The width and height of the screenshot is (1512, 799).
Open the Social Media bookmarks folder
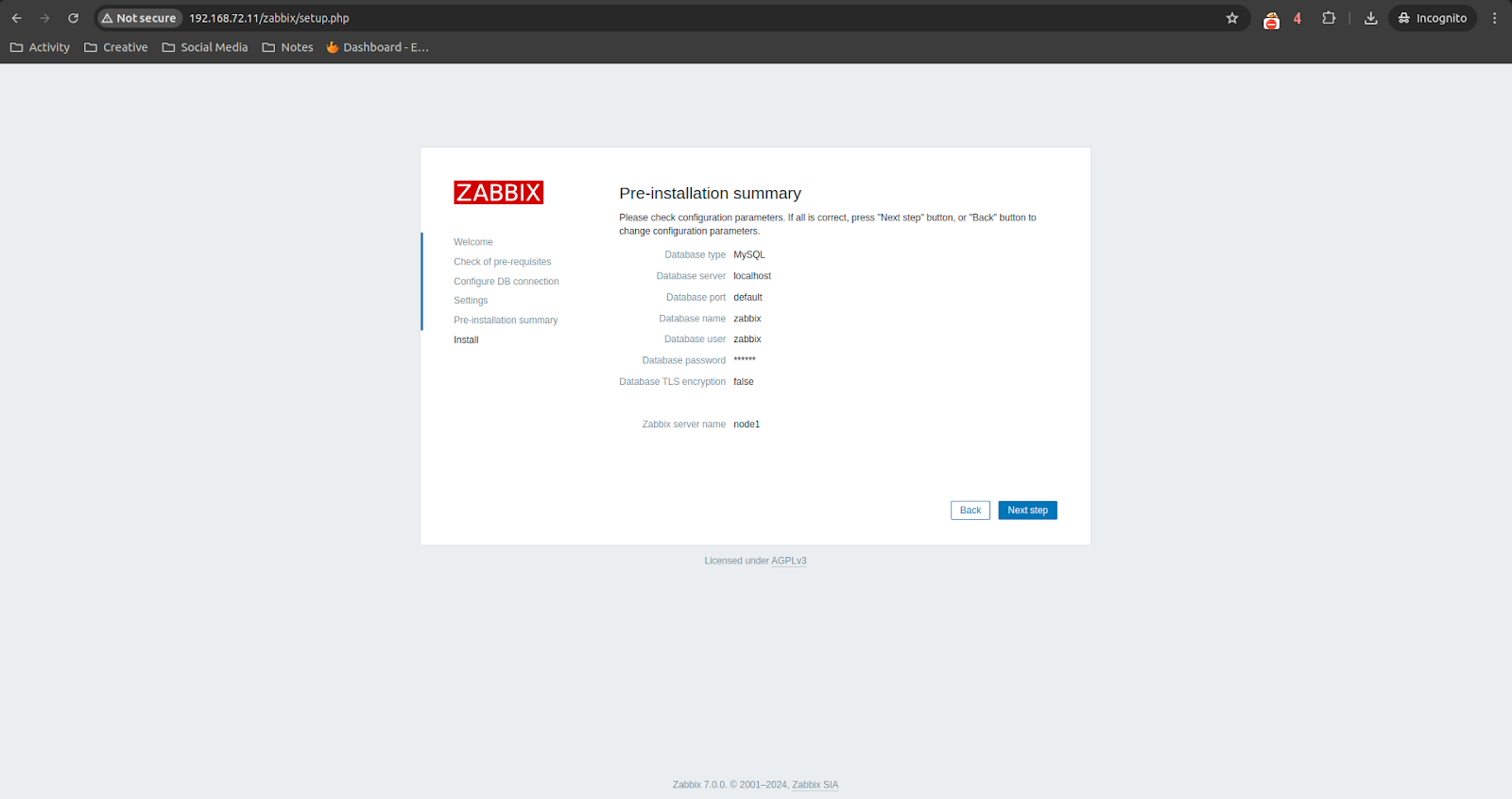point(205,47)
